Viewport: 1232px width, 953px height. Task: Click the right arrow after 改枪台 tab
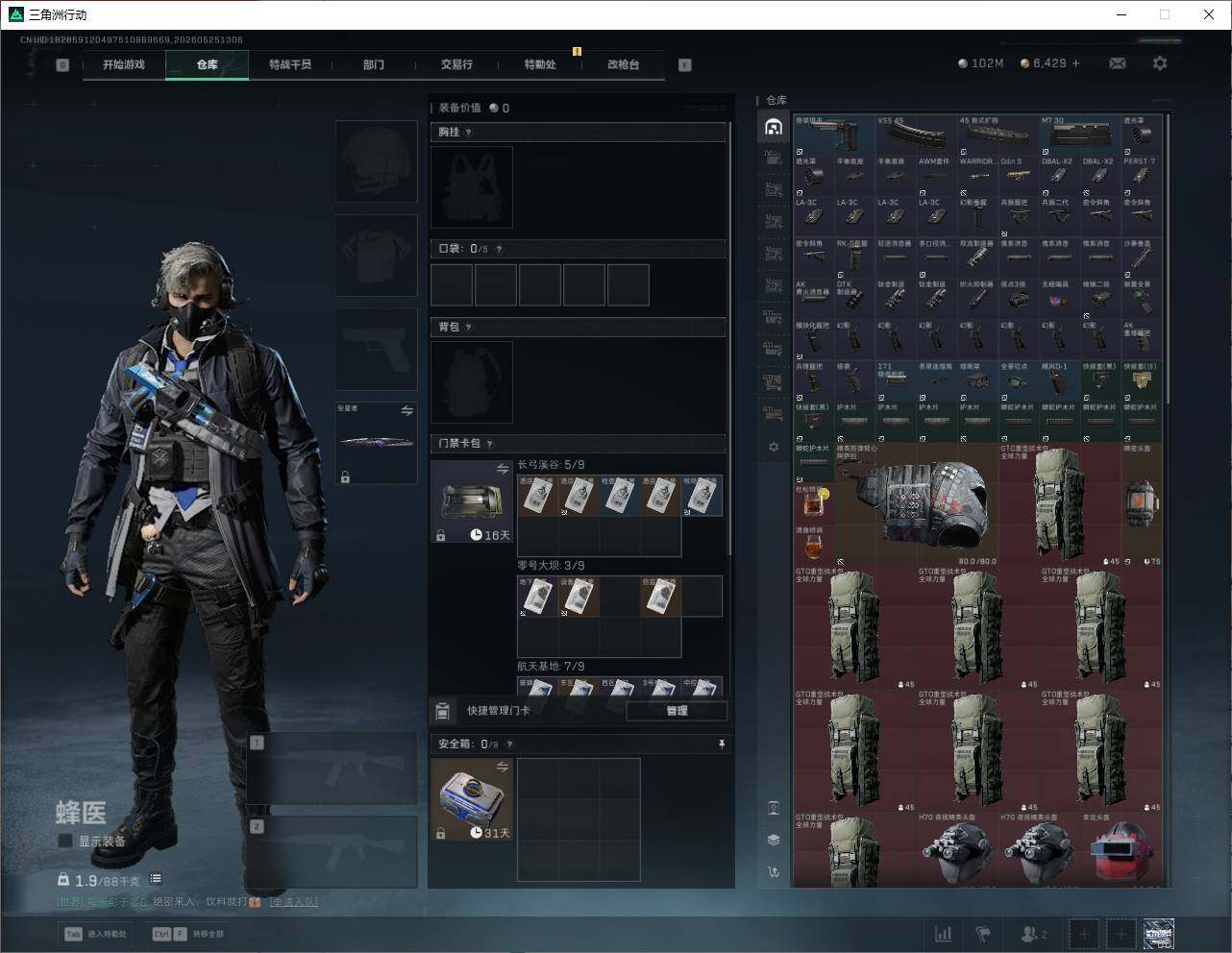685,65
